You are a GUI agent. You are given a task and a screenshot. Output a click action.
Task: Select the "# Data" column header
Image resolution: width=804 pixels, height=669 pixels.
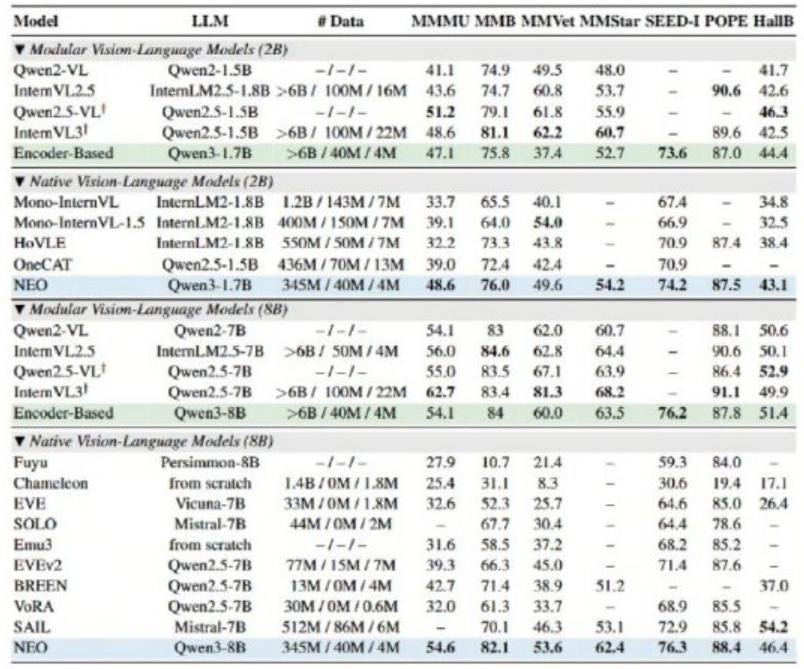(x=340, y=22)
